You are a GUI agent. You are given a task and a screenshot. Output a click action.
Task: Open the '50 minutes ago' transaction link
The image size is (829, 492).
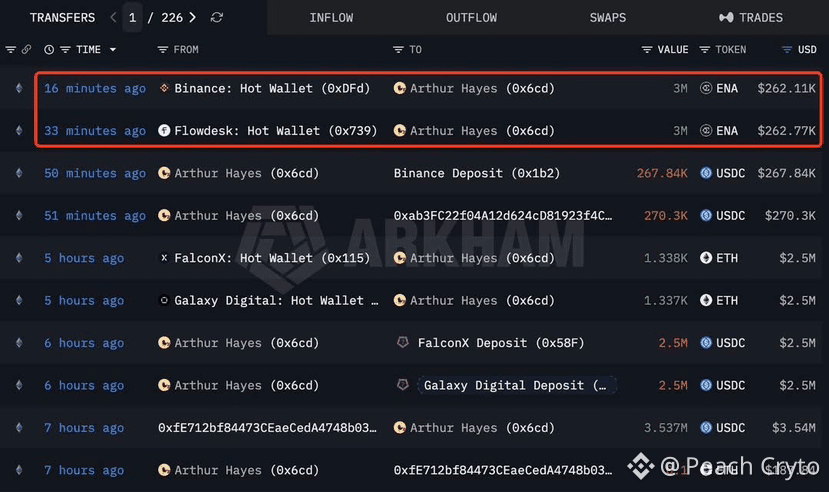[x=95, y=173]
